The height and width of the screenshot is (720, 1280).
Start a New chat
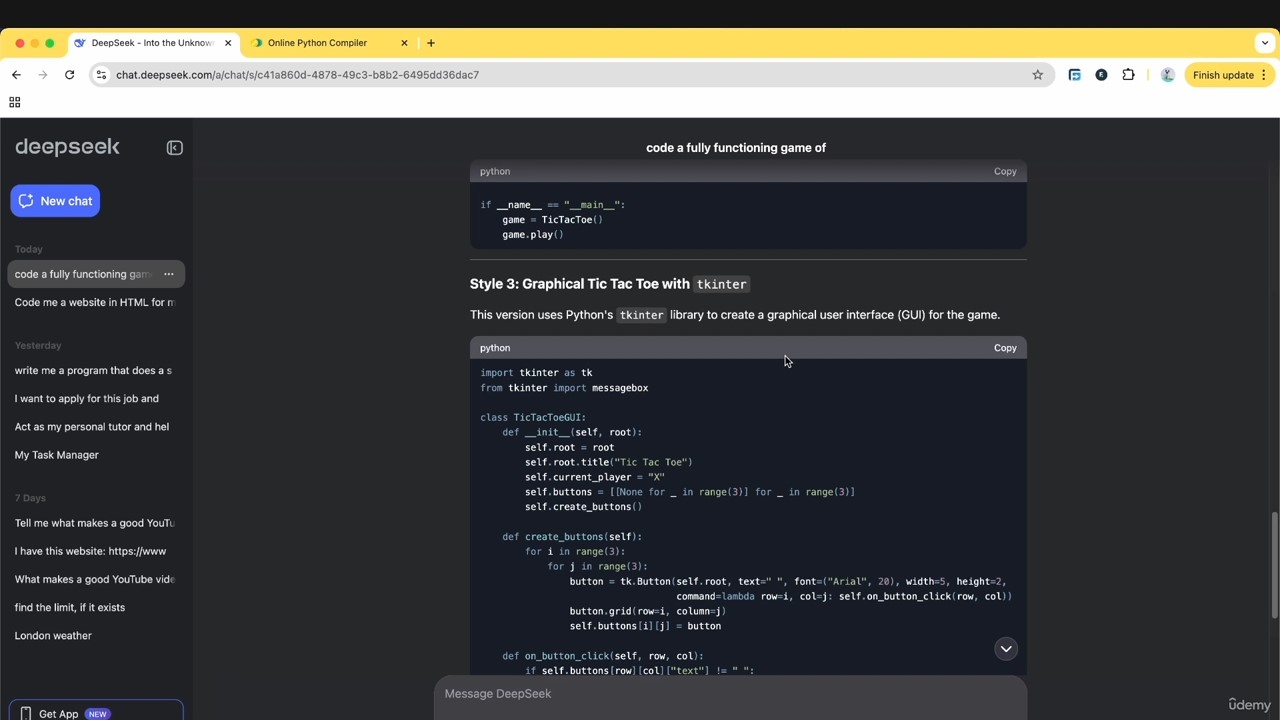pos(55,201)
